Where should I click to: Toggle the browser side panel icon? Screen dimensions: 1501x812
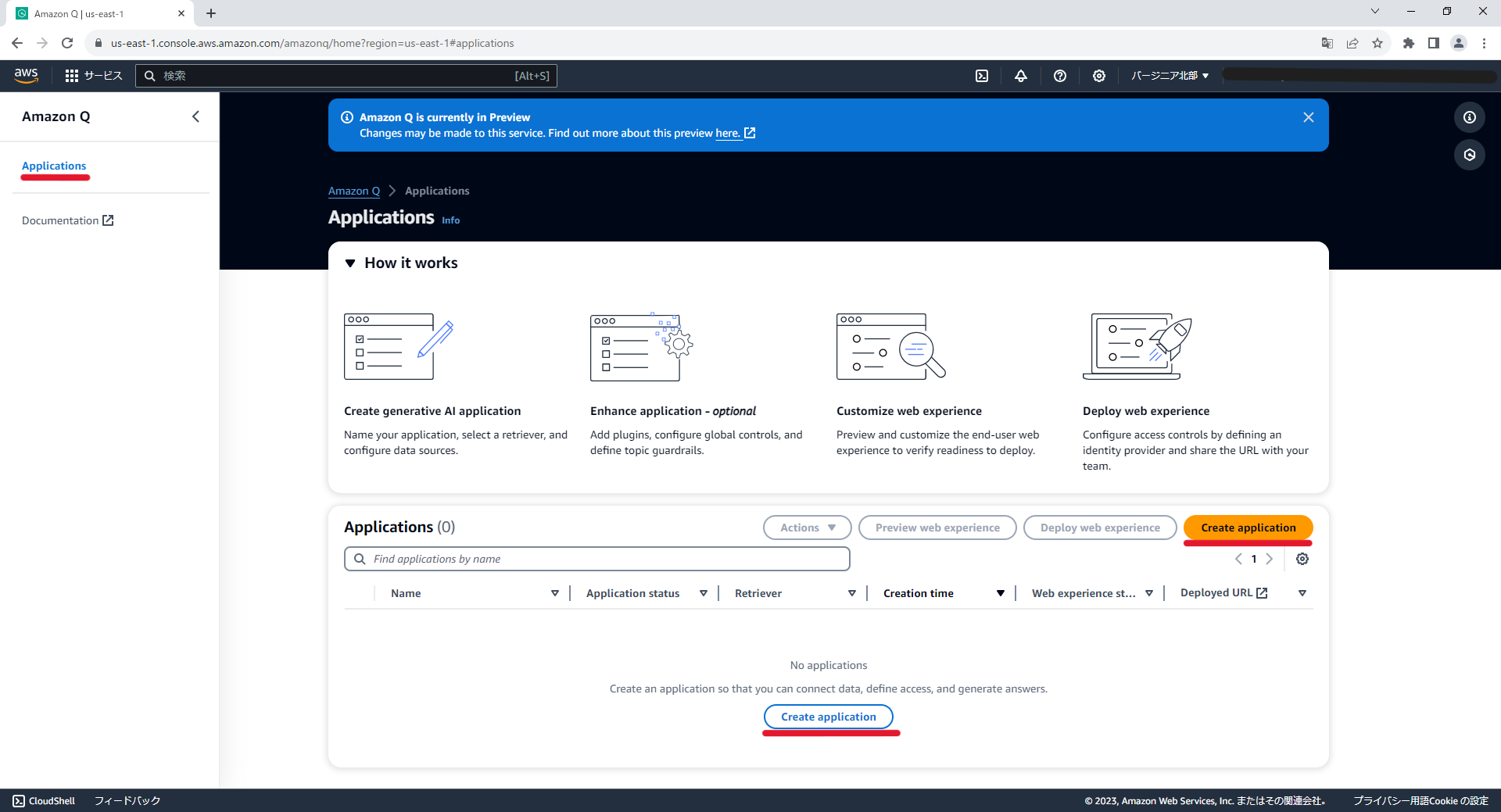(x=1434, y=43)
